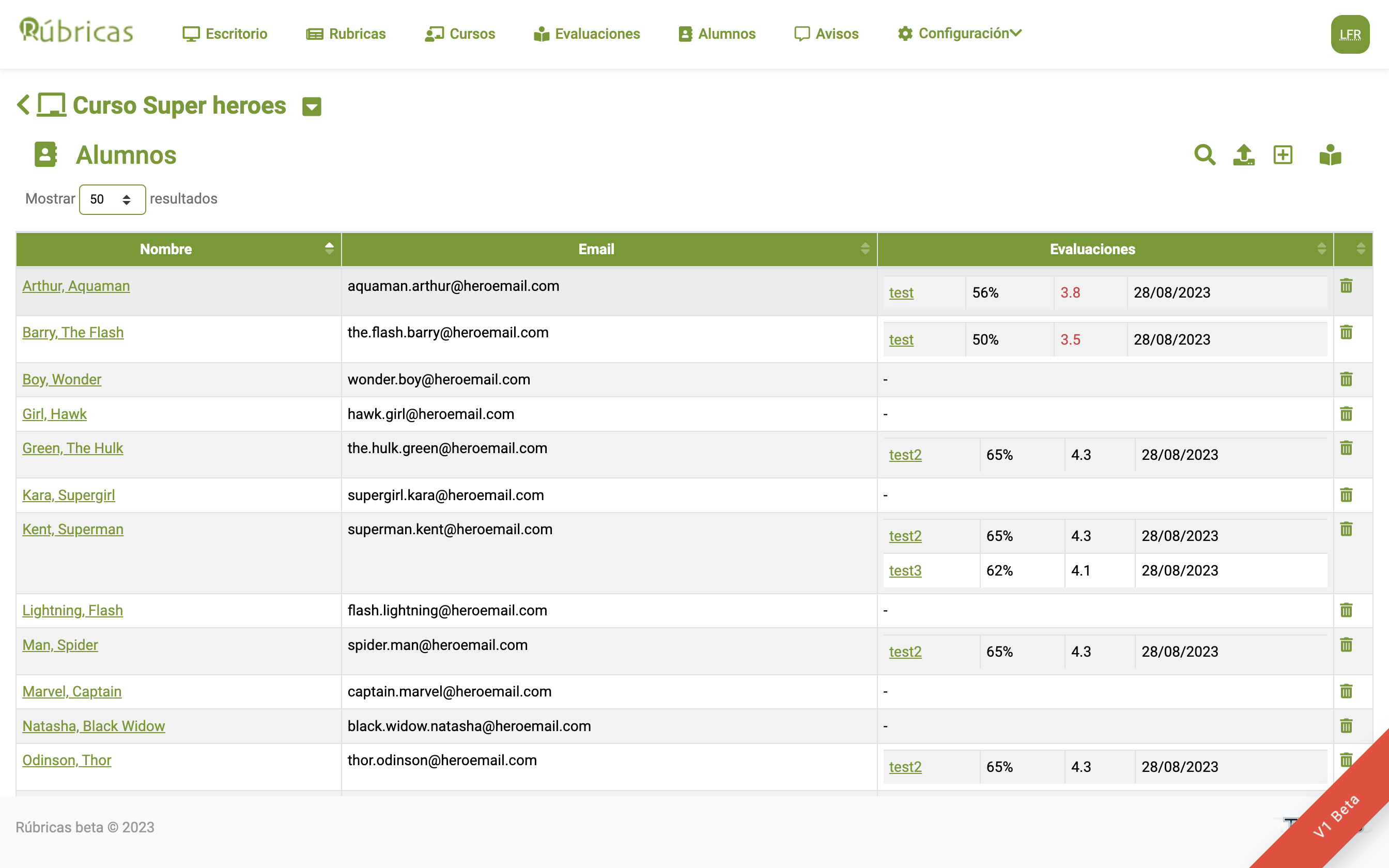Viewport: 1389px width, 868px height.
Task: Delete Boy, Wonder using trash icon
Action: click(1346, 379)
